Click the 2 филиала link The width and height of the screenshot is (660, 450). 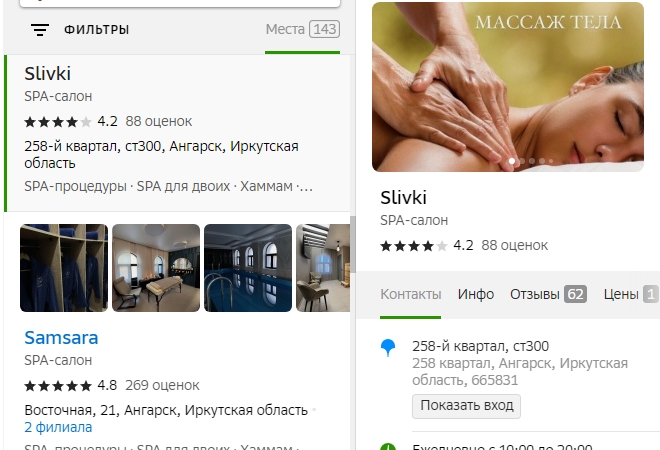[x=58, y=427]
